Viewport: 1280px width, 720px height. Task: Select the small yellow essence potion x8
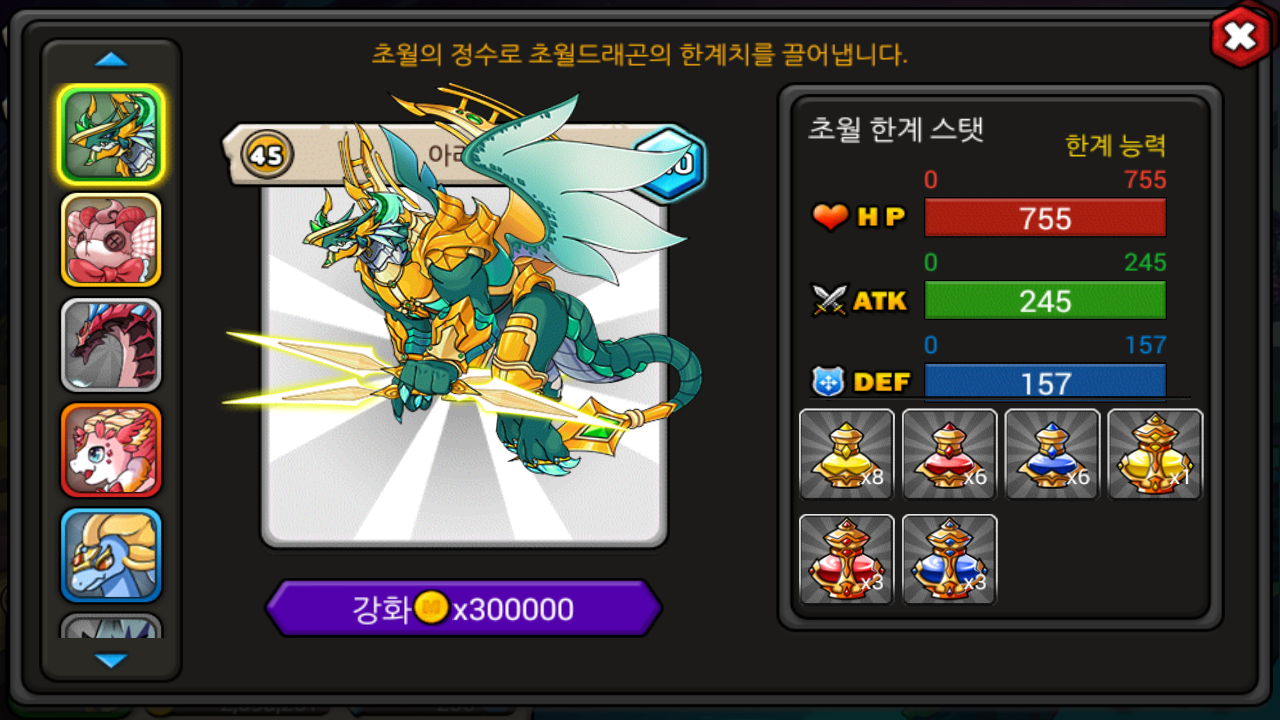coord(847,454)
